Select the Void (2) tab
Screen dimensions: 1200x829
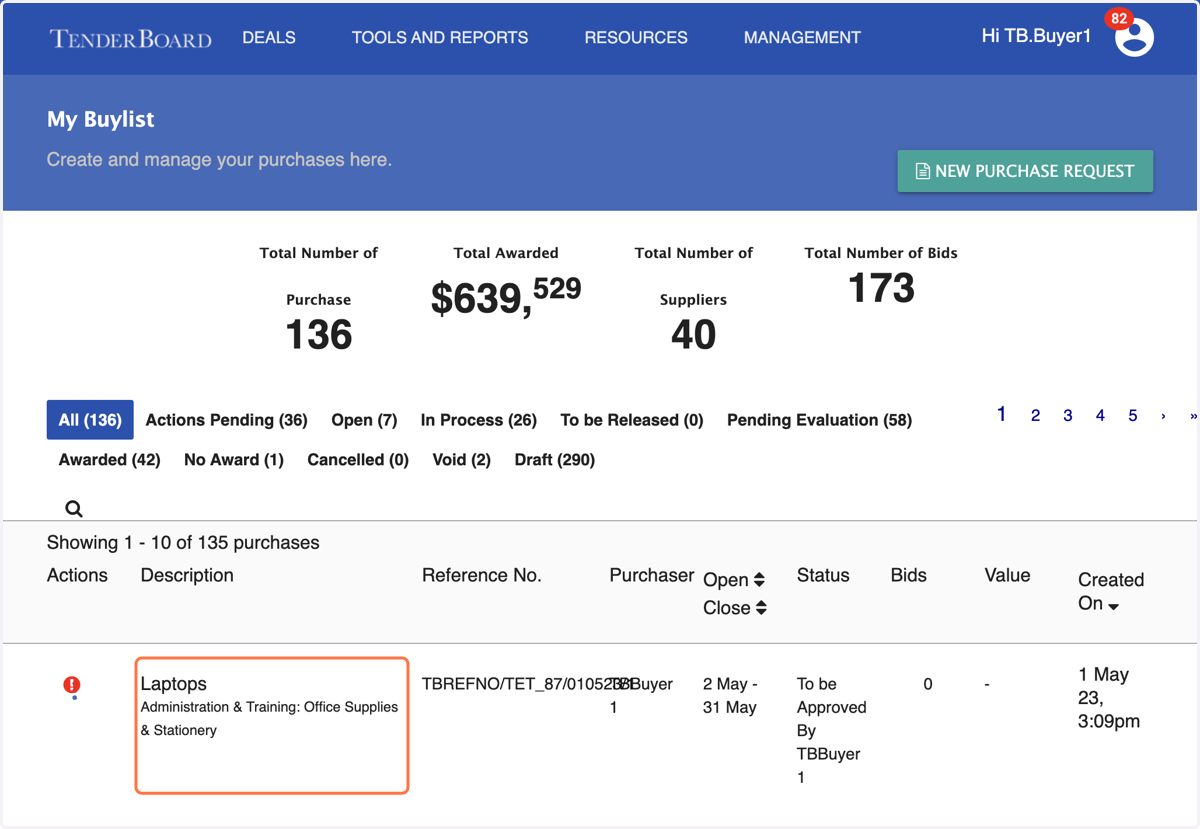(x=461, y=460)
